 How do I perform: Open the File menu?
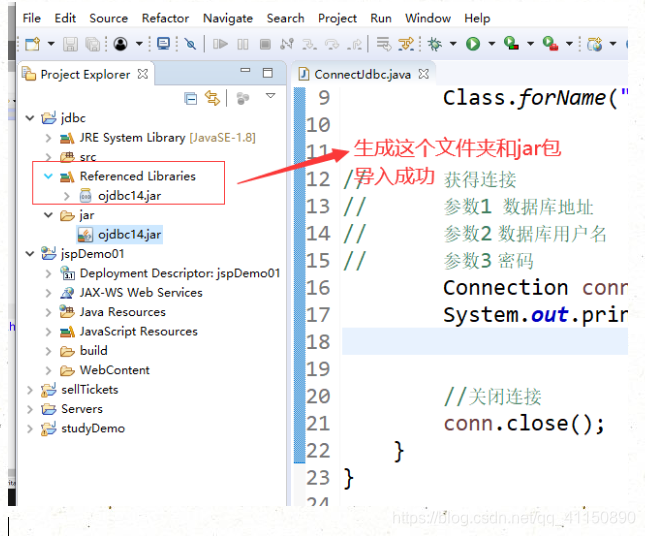pos(31,18)
